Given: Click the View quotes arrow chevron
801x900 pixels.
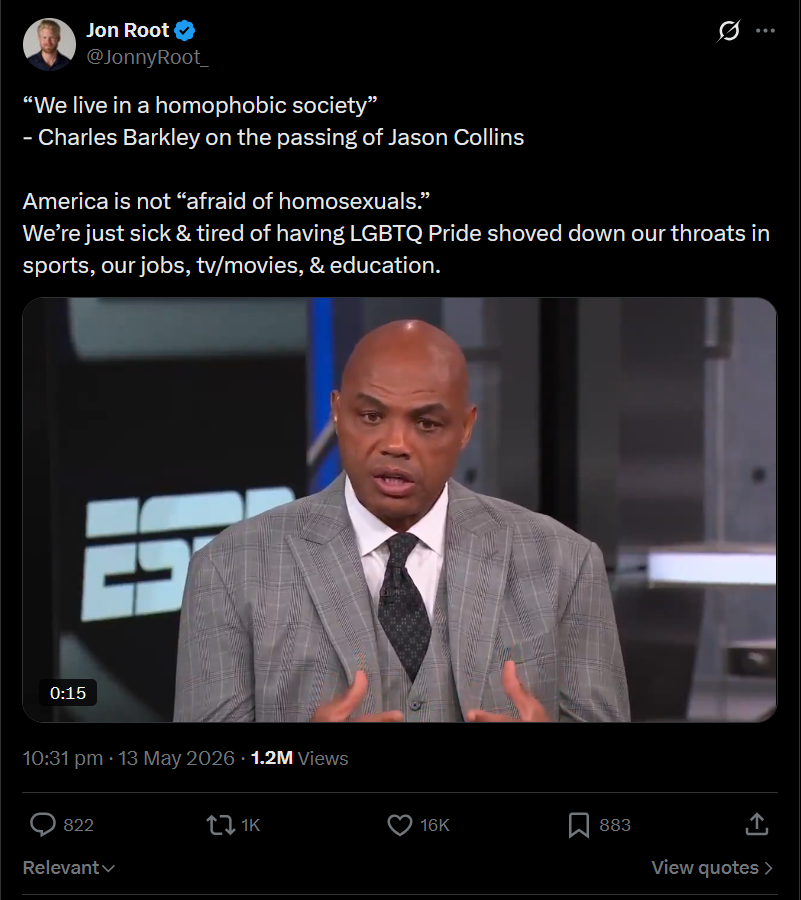Looking at the screenshot, I should 768,868.
